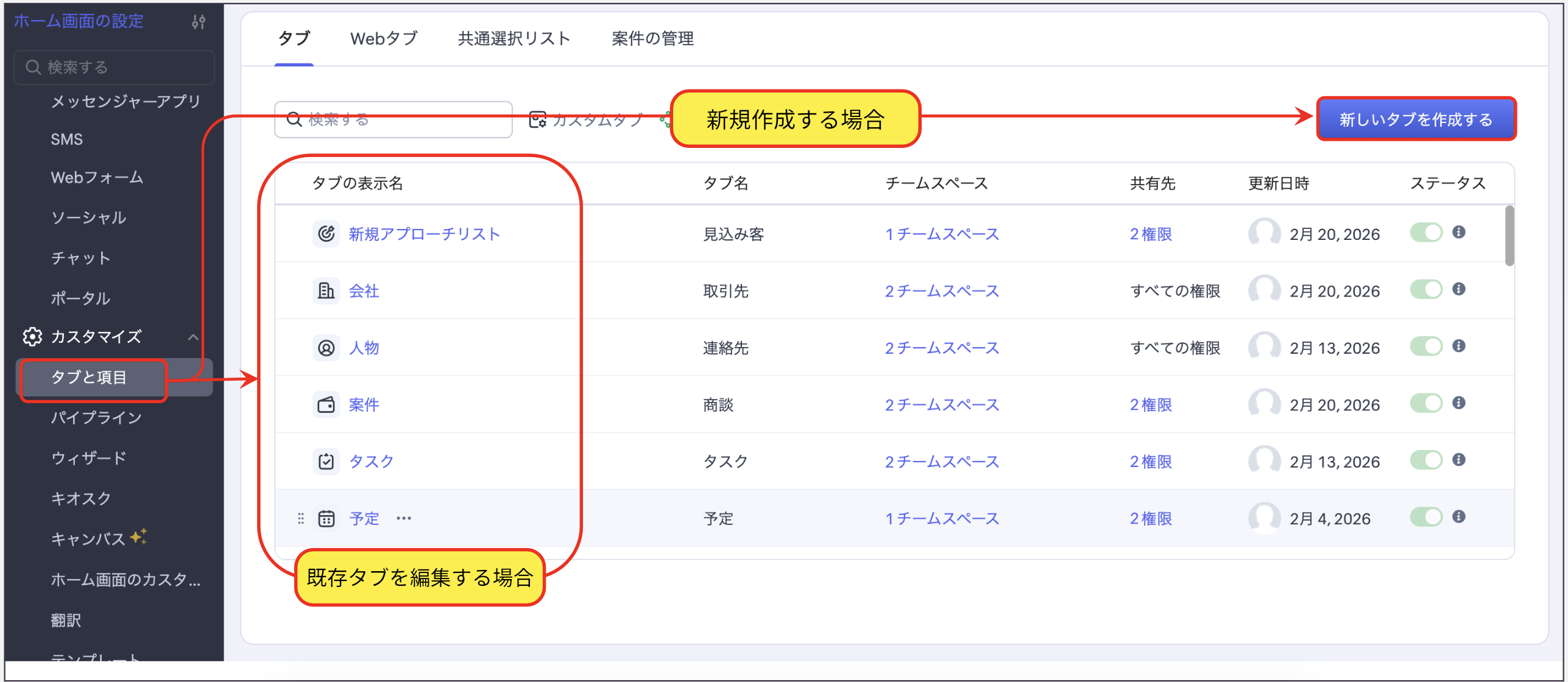1568x682 pixels.
Task: Turn off the 予定 status toggle
Action: tap(1426, 518)
